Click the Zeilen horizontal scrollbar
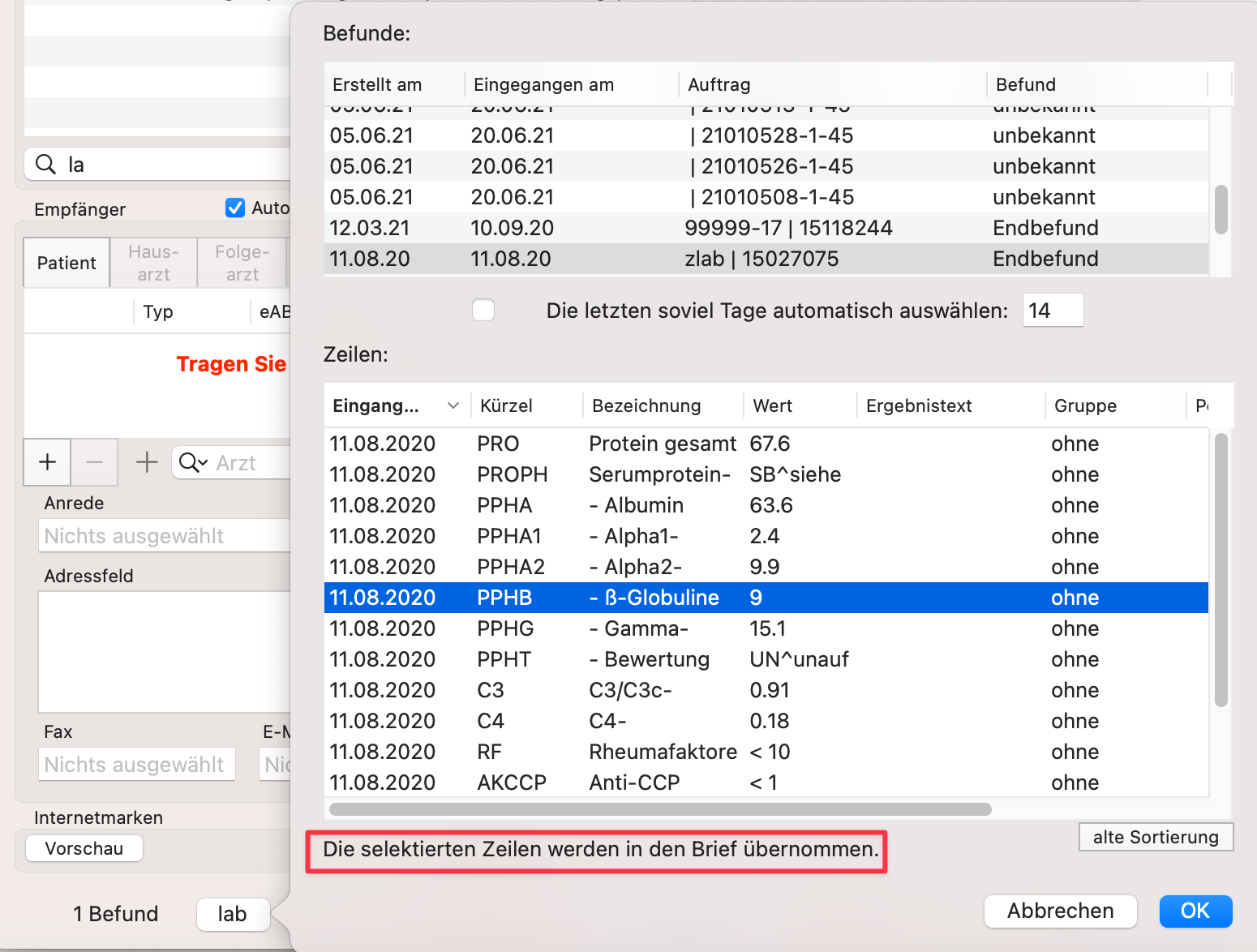This screenshot has width=1257, height=952. click(660, 809)
